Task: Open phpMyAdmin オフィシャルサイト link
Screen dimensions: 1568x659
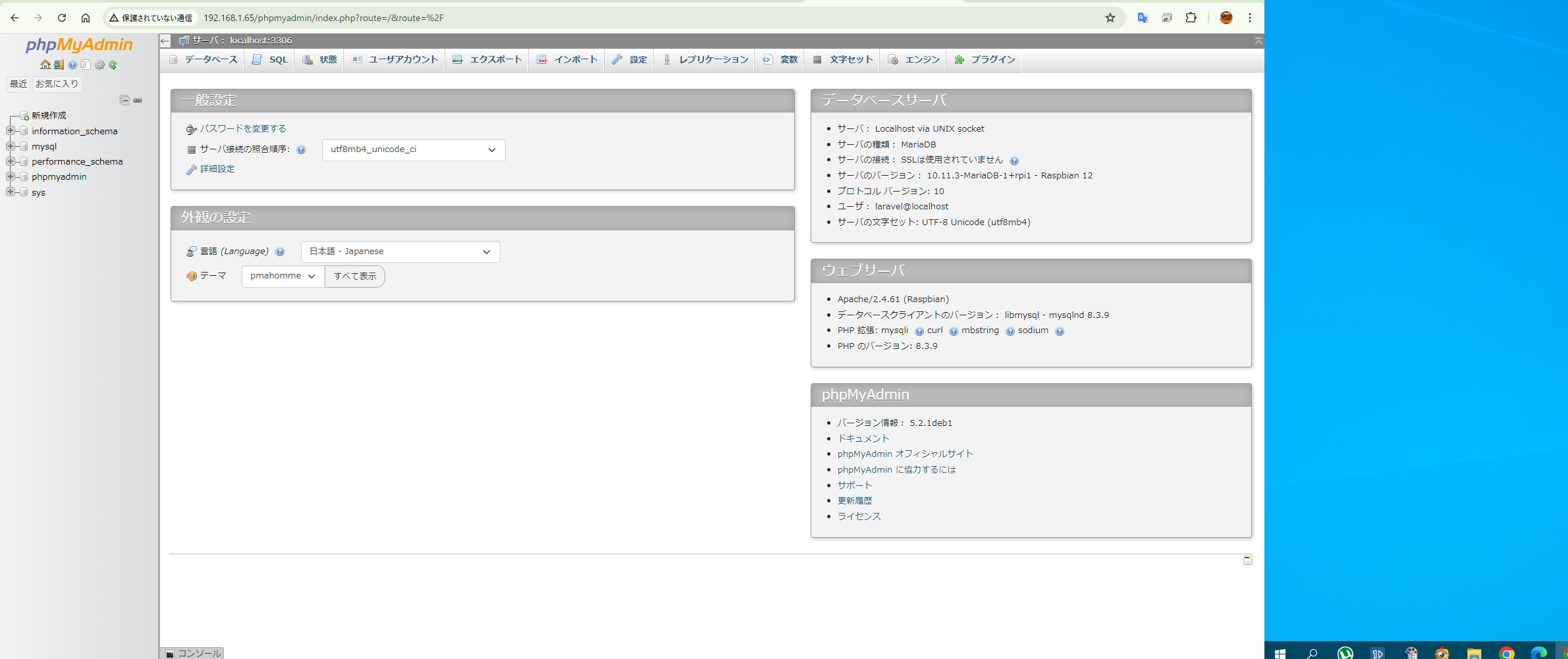Action: pos(905,454)
